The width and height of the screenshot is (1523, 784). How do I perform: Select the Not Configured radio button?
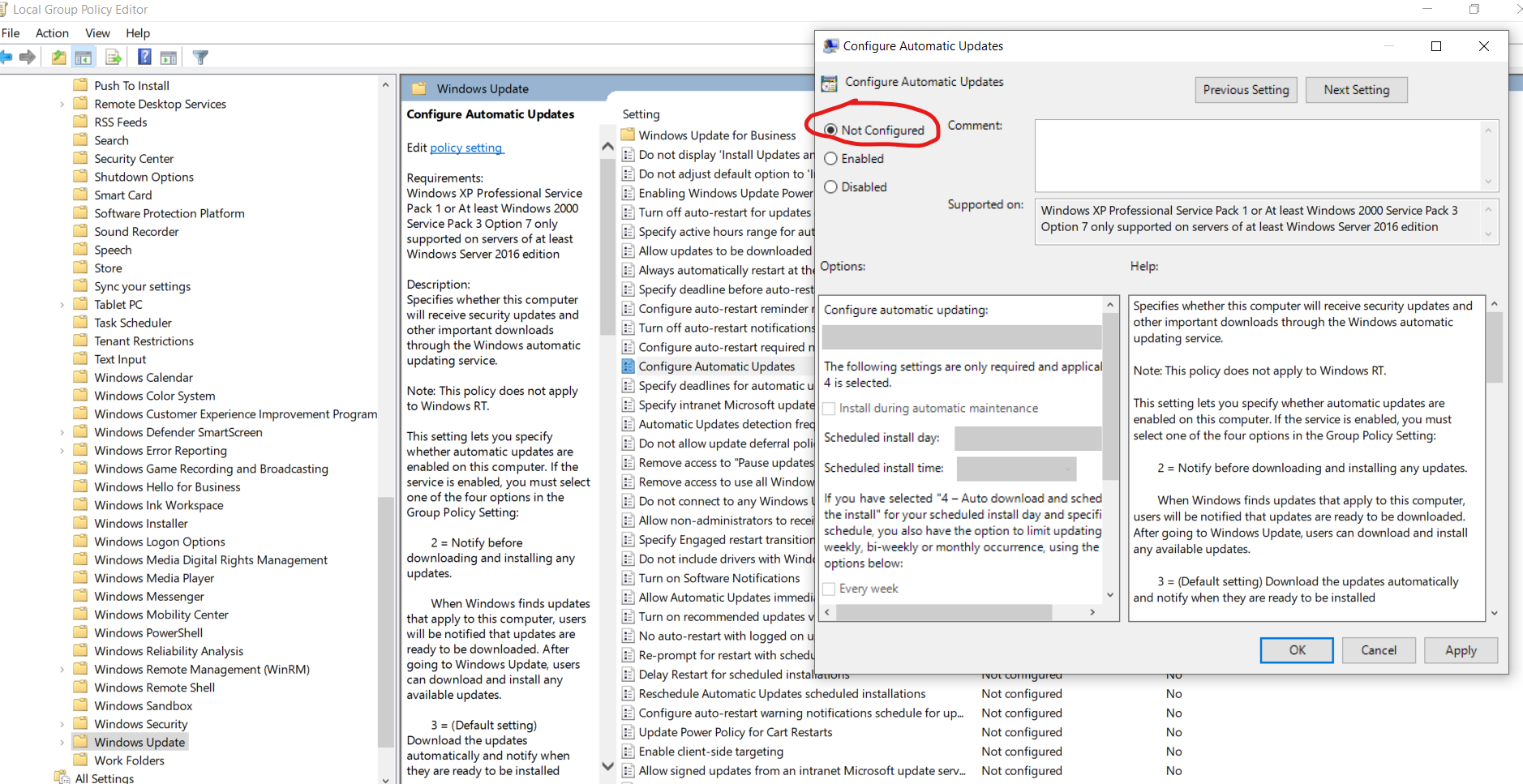coord(830,130)
